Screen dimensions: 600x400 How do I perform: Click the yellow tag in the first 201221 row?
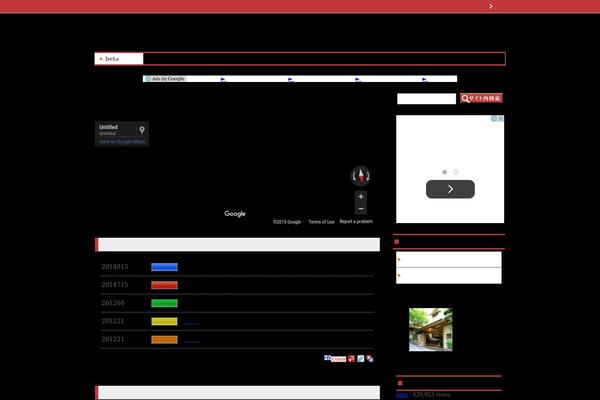pos(164,322)
